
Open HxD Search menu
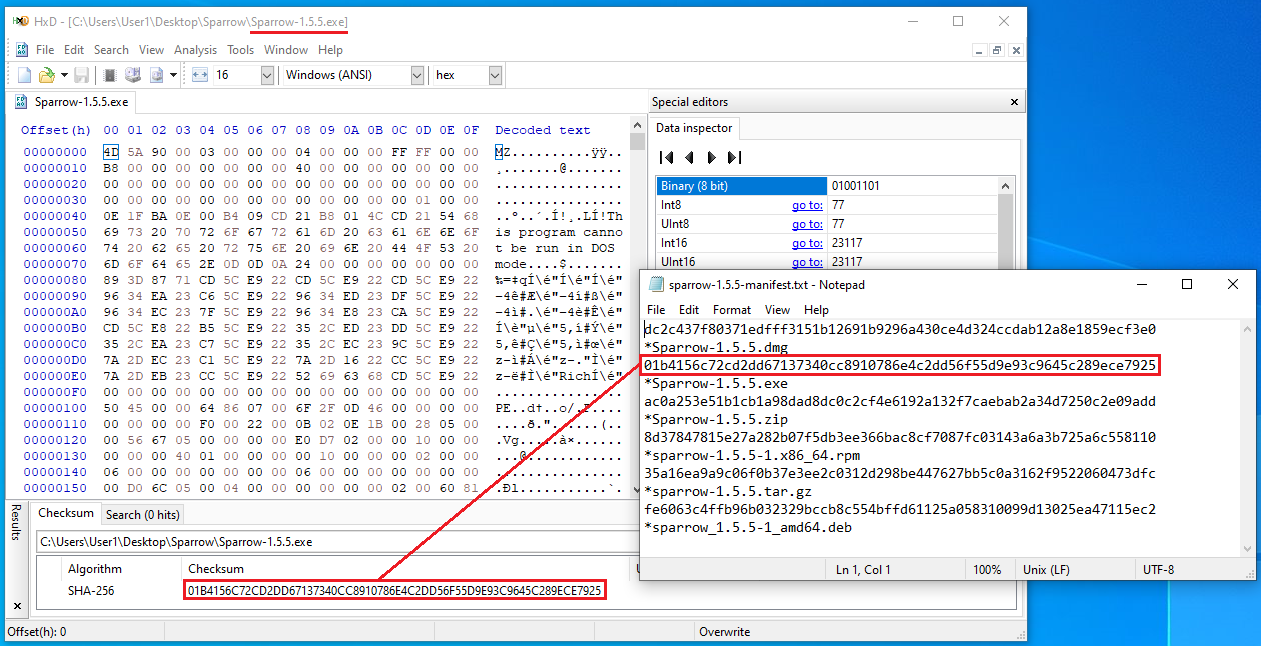[111, 50]
